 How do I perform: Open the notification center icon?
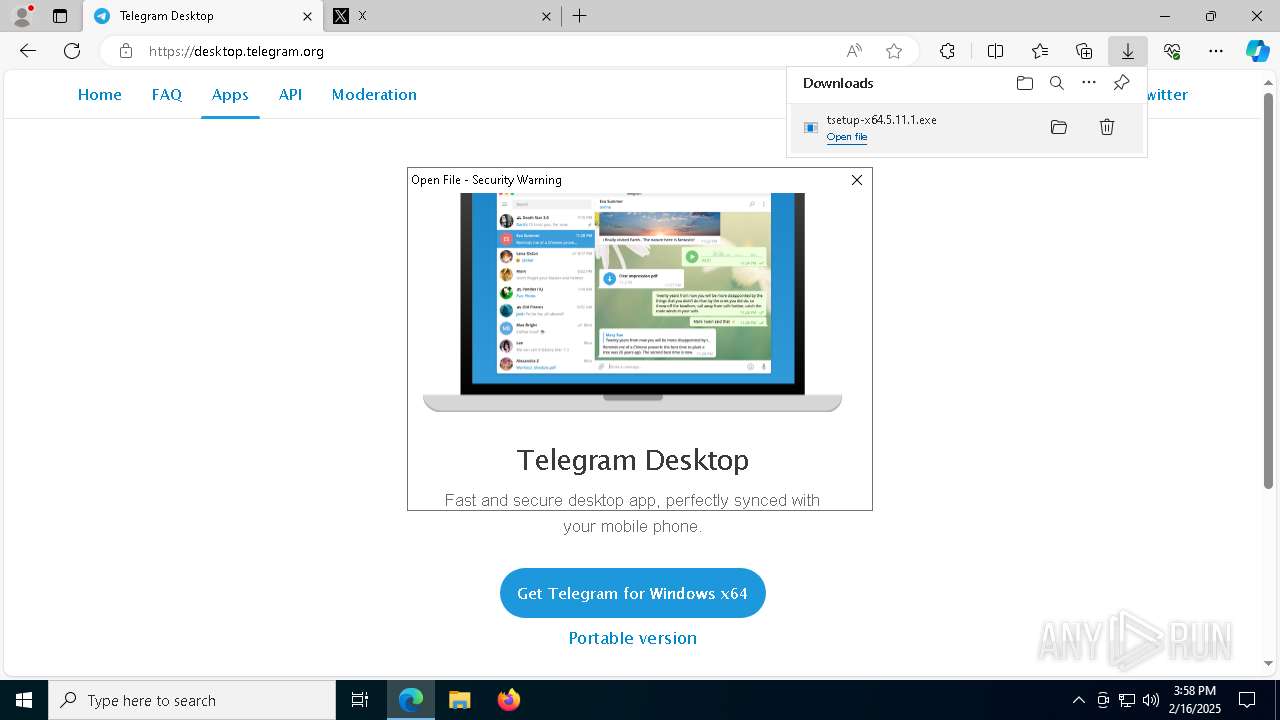(1247, 700)
